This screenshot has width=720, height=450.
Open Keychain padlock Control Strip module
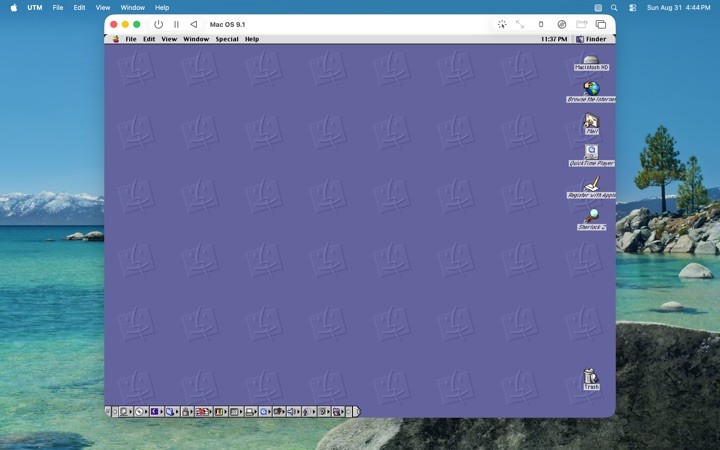[187, 412]
